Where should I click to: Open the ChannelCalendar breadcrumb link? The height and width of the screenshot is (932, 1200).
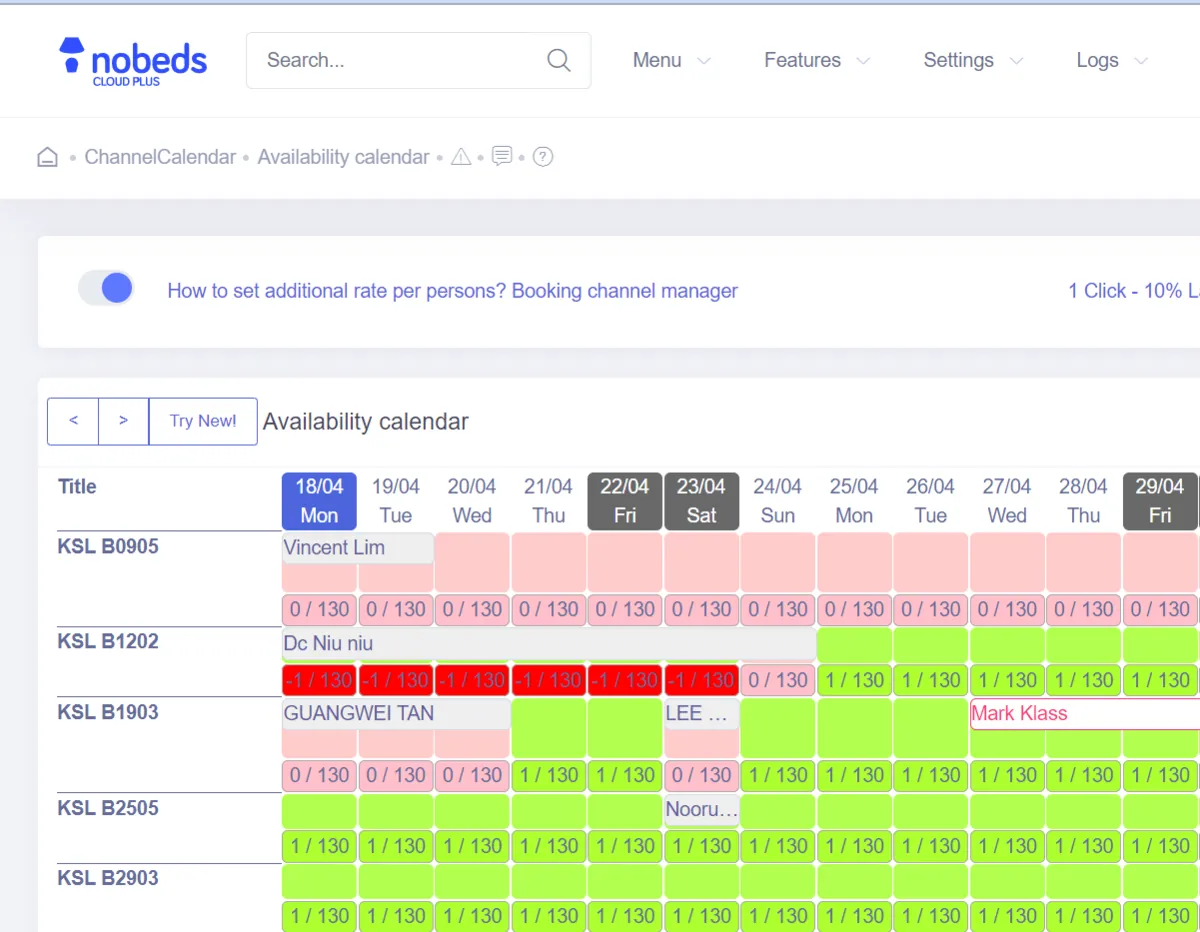[160, 157]
